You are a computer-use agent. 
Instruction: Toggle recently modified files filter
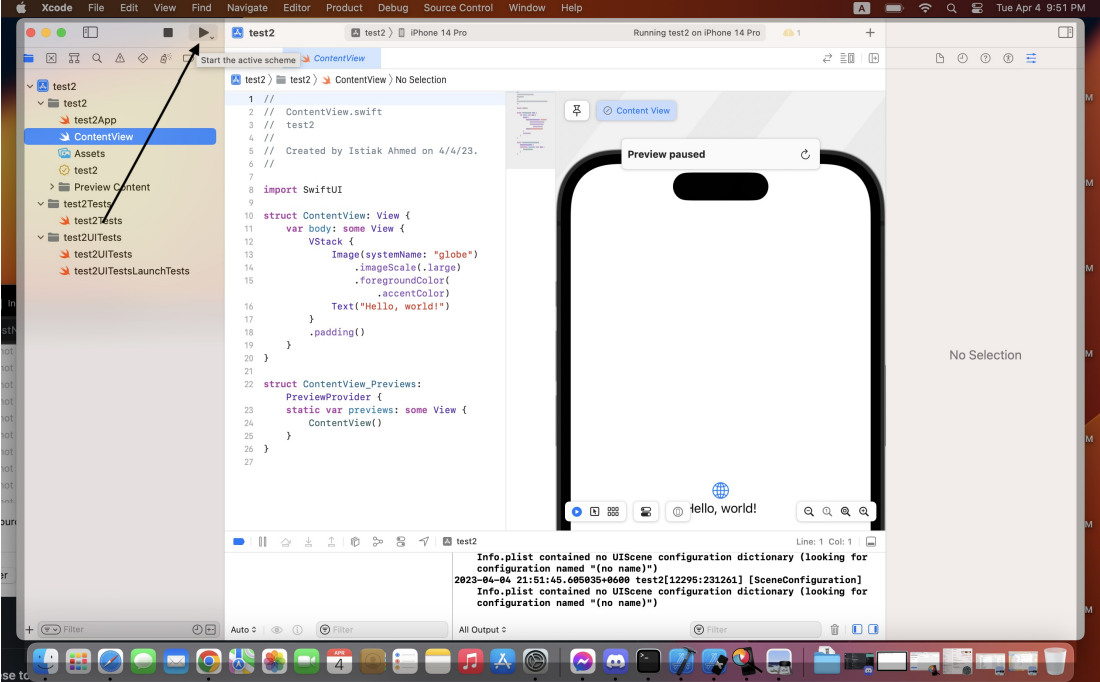(x=197, y=629)
